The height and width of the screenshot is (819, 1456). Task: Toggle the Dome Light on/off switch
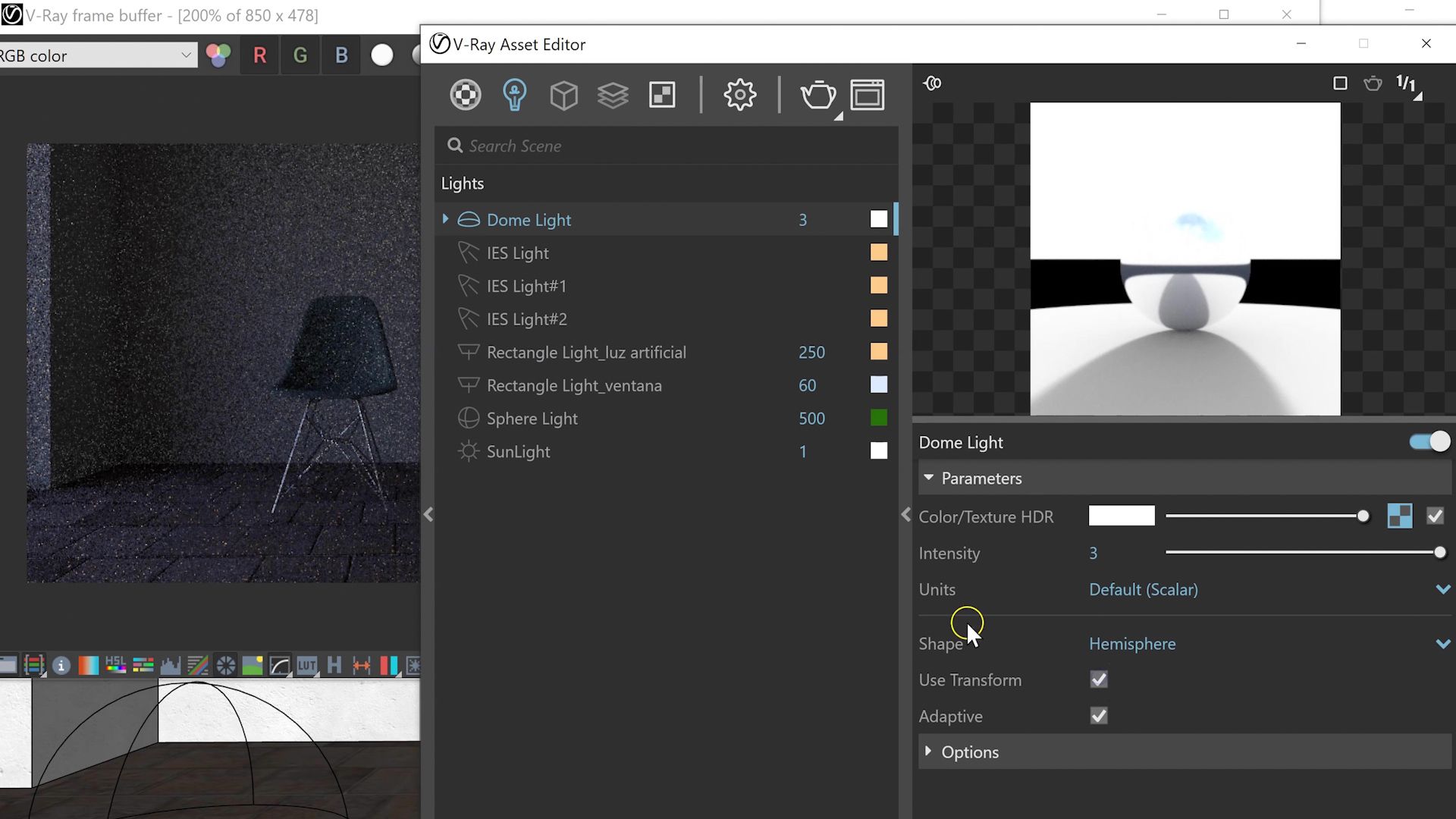(1429, 442)
